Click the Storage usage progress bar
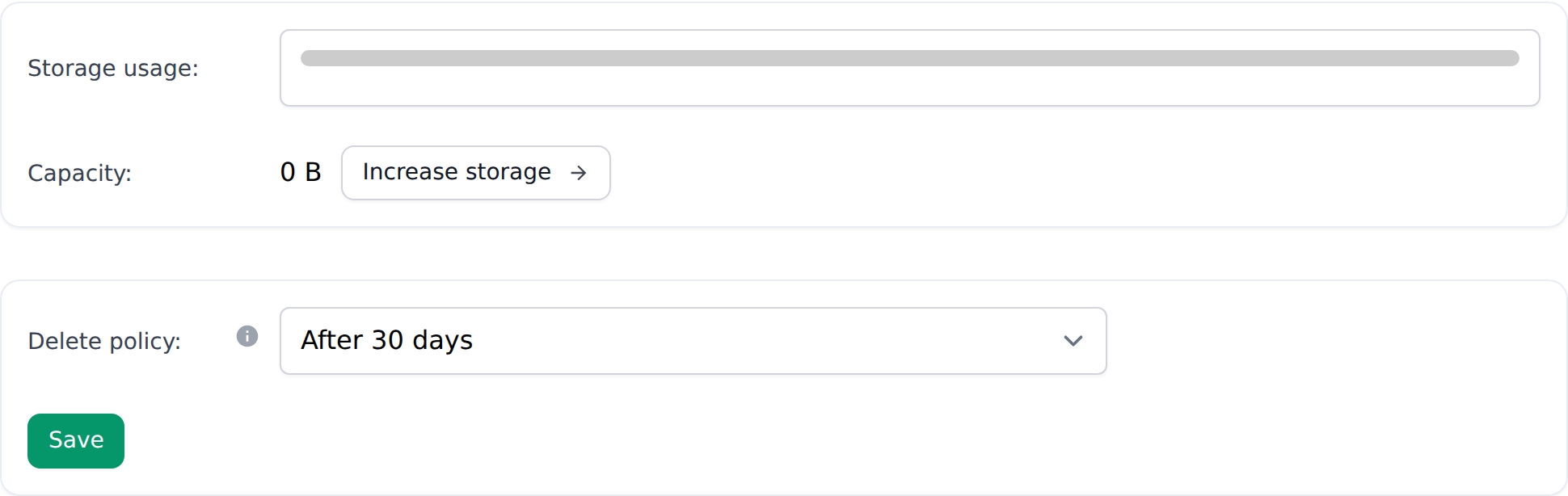Viewport: 1568px width, 496px height. pyautogui.click(x=909, y=58)
